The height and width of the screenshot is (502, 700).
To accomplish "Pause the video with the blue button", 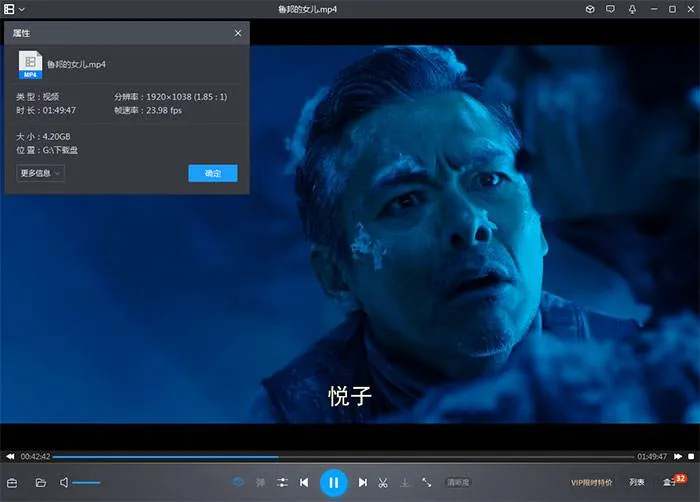I will click(x=333, y=483).
